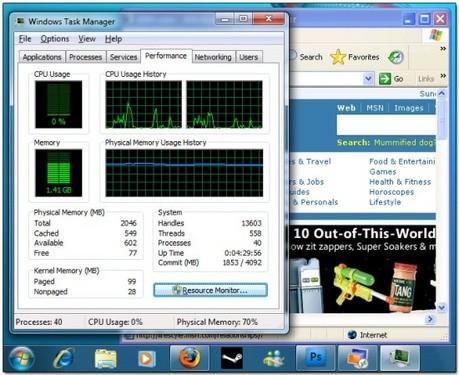Screen dimensions: 459x375
Task: Select the MSN search tab
Action: [375, 108]
